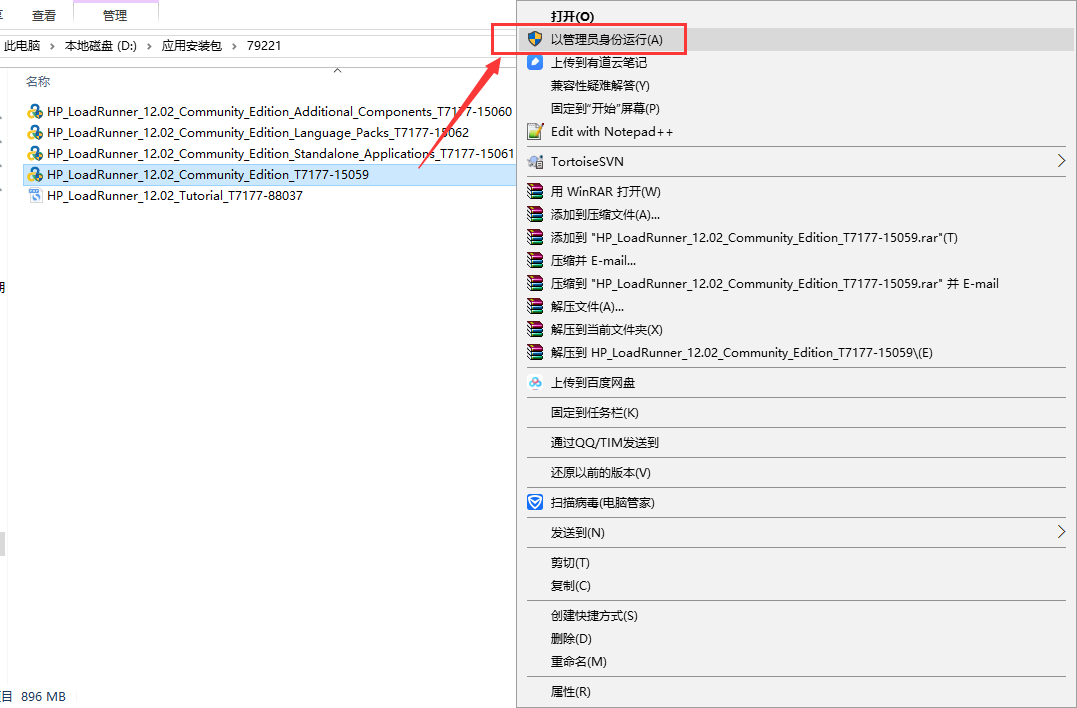Expand breadcrumb chevron after 本地磁盘 (D:)
The image size is (1077, 708).
pyautogui.click(x=149, y=46)
